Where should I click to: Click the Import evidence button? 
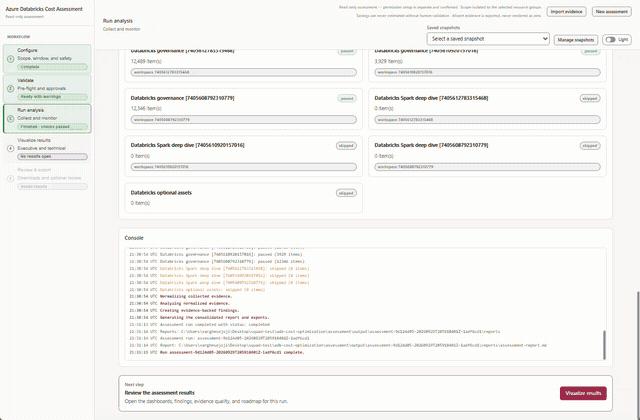[566, 11]
